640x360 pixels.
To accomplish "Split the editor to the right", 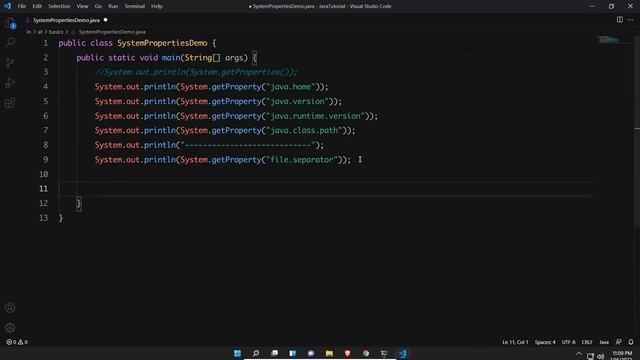I will click(x=620, y=20).
